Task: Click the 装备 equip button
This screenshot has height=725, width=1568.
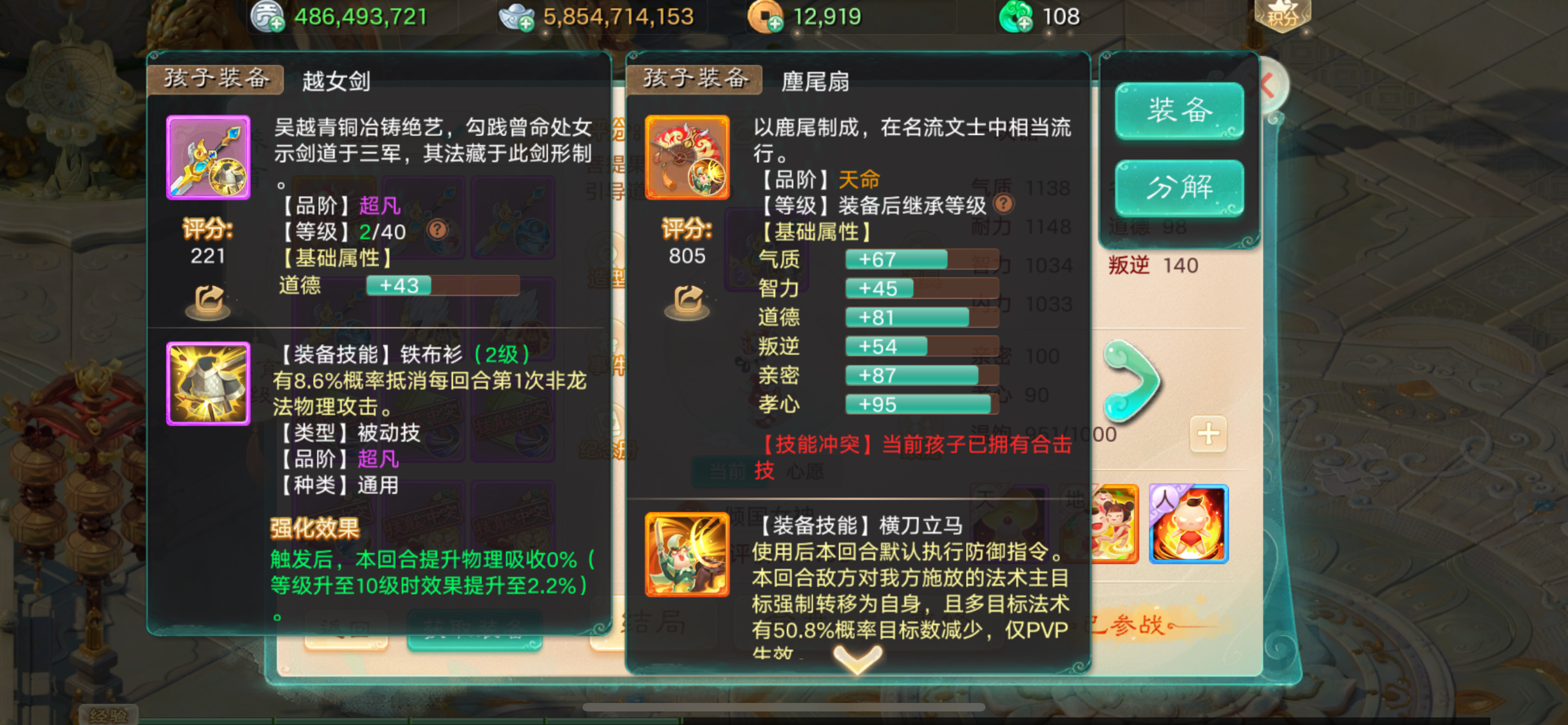Action: [x=1179, y=111]
